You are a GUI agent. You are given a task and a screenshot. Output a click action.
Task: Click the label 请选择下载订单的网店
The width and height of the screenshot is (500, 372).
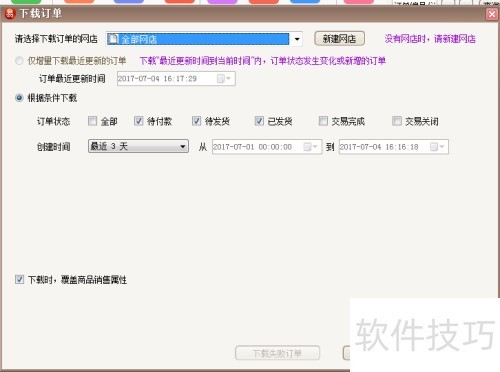[x=56, y=39]
